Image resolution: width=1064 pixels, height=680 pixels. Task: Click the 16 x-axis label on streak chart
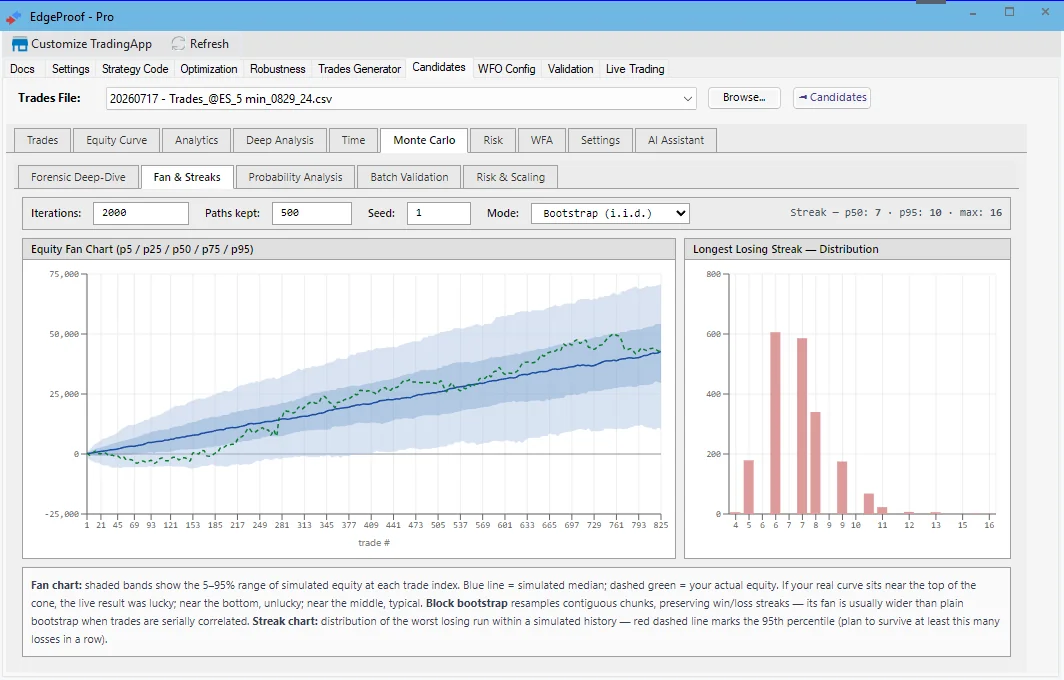[989, 525]
